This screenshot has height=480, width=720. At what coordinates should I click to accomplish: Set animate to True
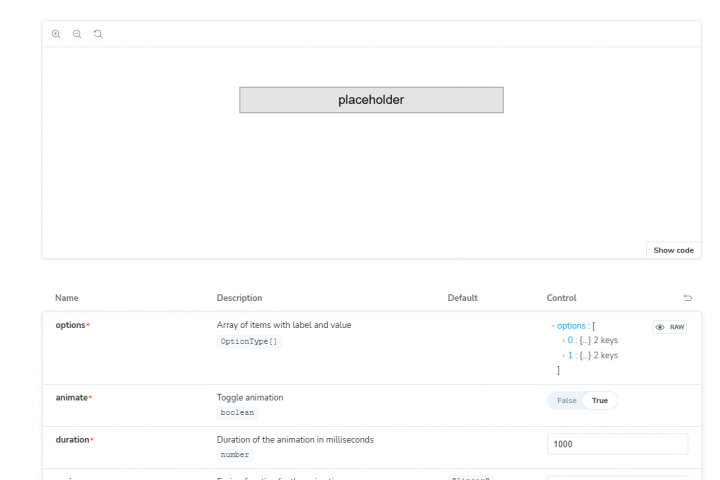tap(599, 400)
